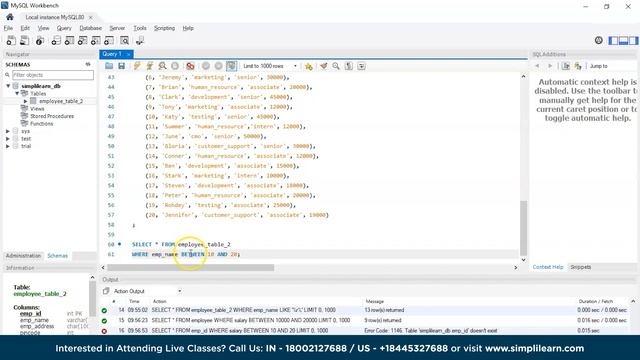
Task: Beautify the query with broom icon
Action: pos(324,66)
